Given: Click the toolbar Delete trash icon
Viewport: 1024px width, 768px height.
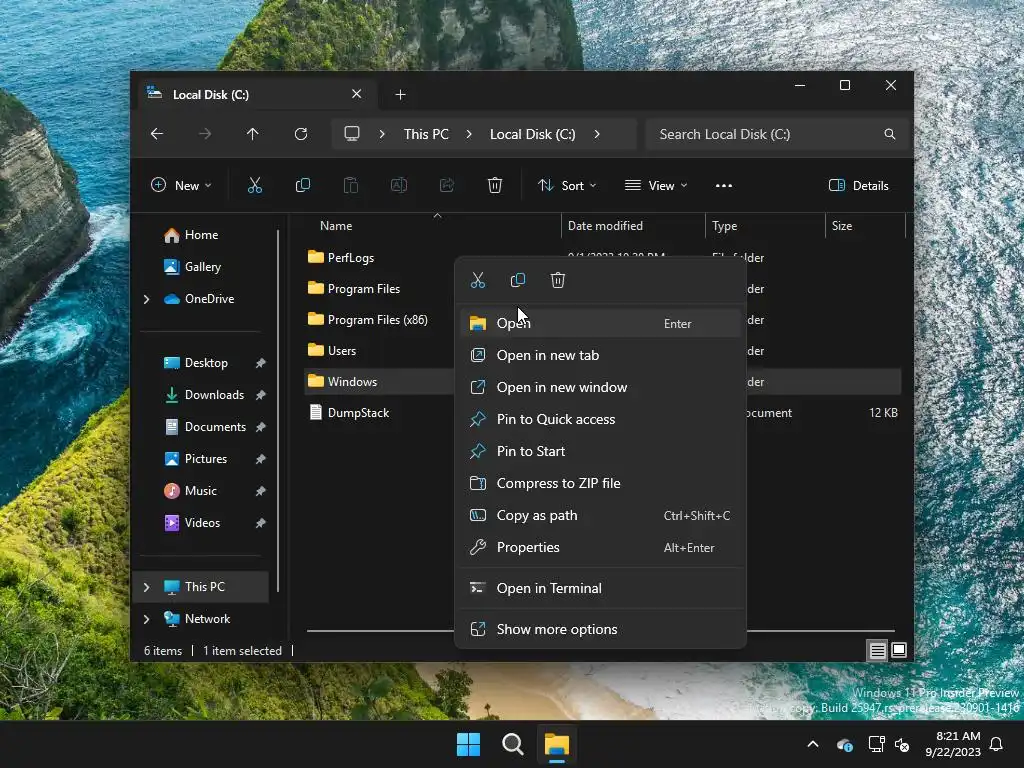Looking at the screenshot, I should click(495, 185).
